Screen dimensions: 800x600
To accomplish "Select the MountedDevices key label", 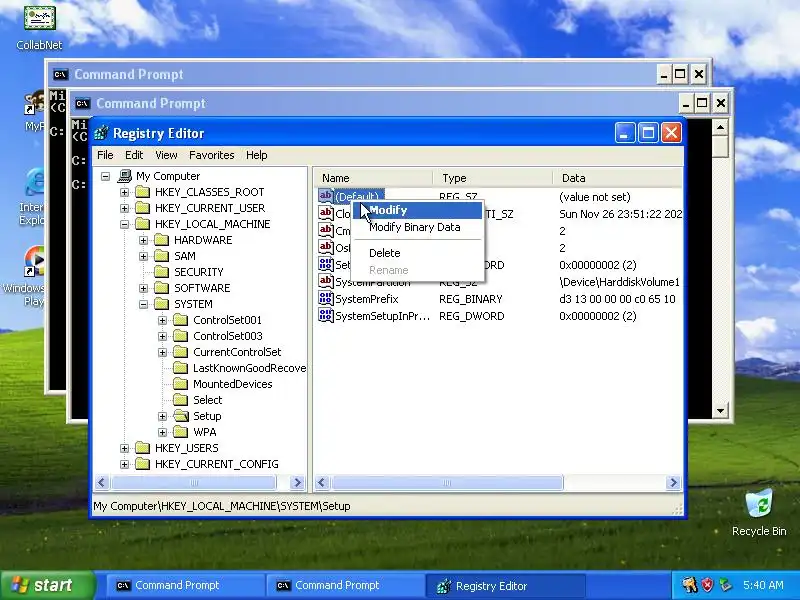I will click(x=233, y=384).
